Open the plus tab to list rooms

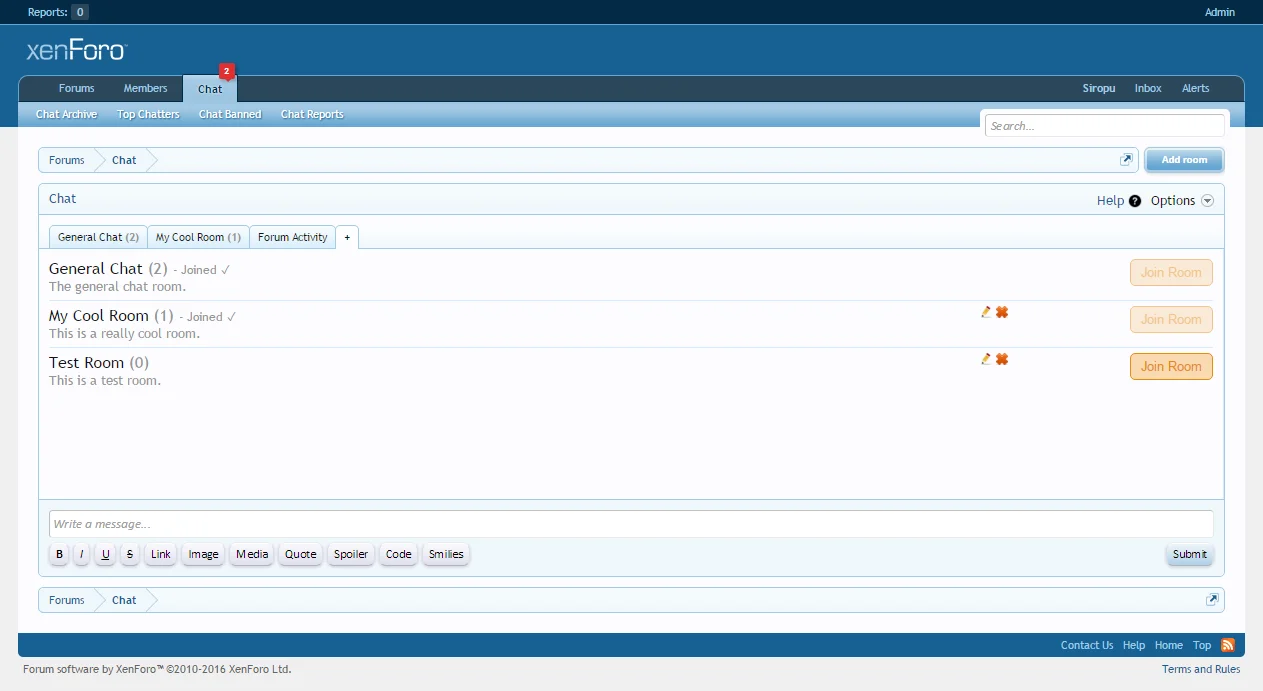[x=347, y=237]
